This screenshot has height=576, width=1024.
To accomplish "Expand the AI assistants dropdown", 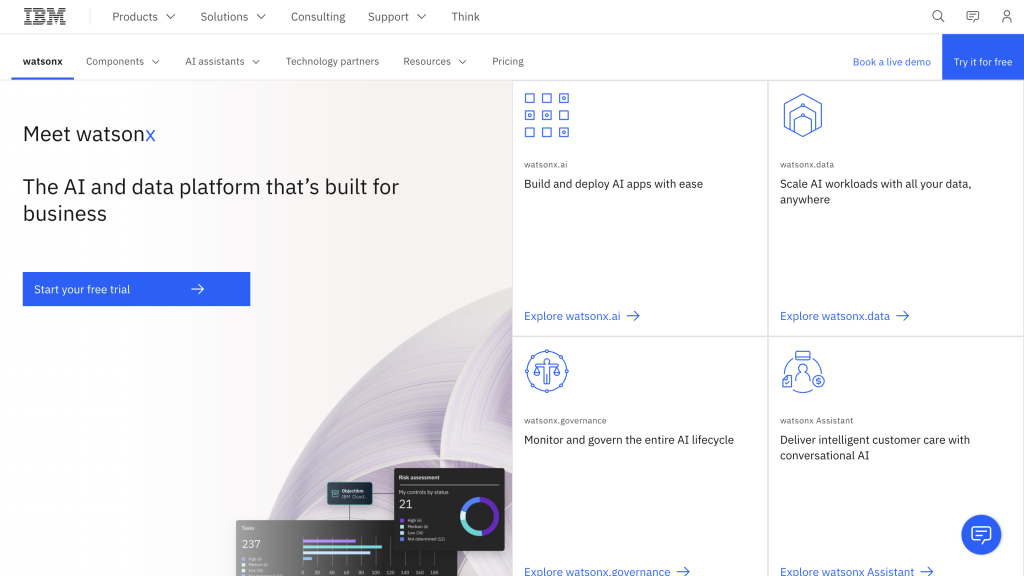I will click(223, 61).
